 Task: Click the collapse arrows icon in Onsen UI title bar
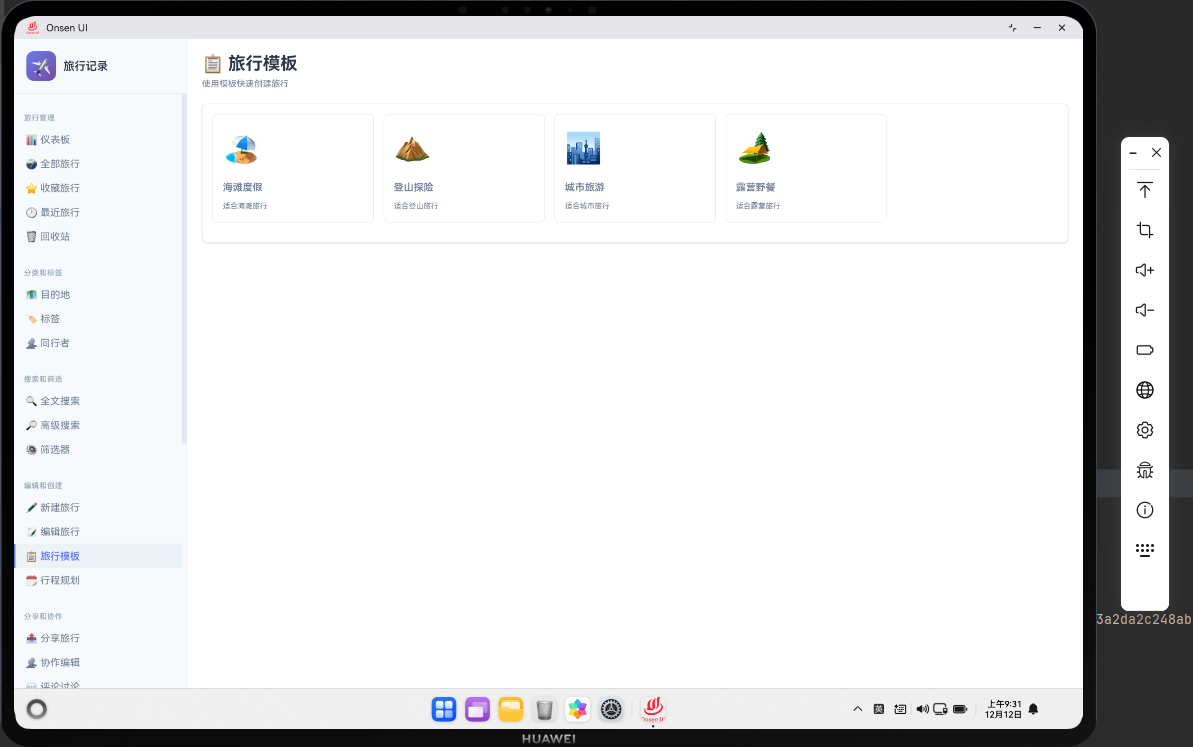[1013, 27]
